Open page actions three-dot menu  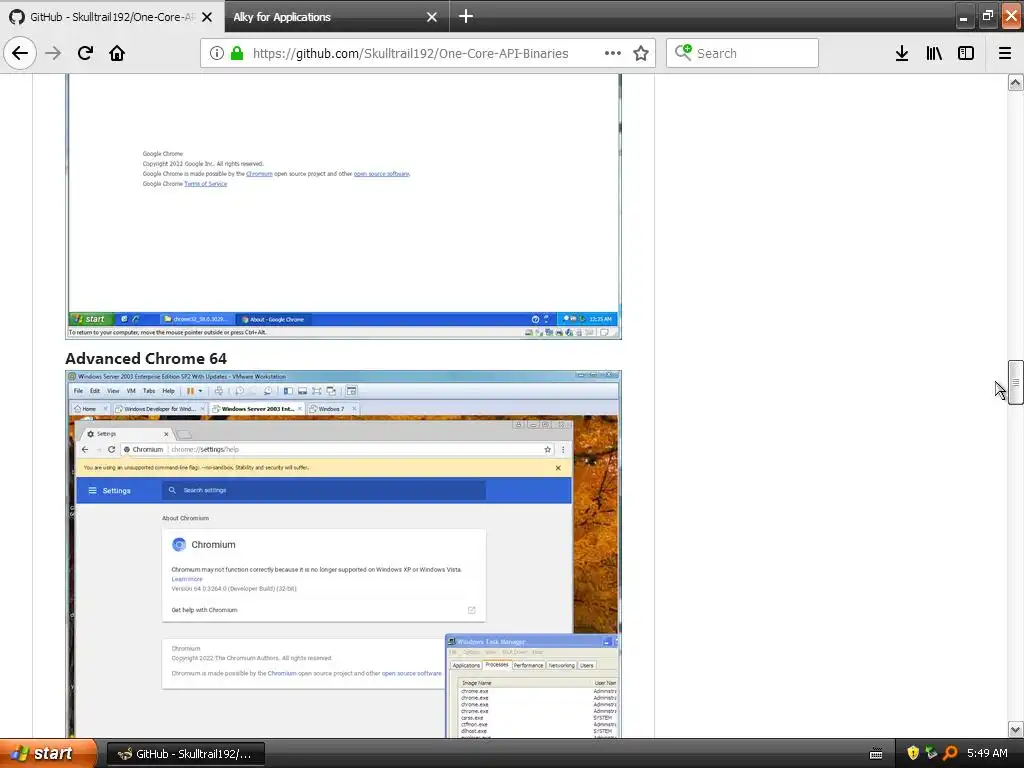[613, 54]
